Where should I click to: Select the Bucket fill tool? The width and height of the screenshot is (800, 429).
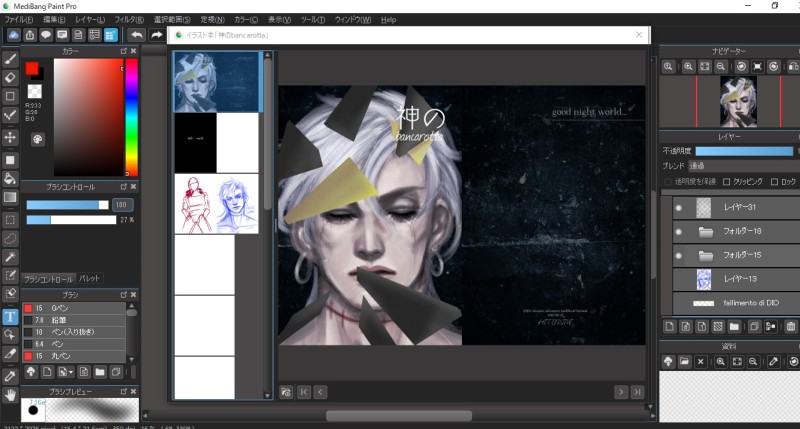coord(10,179)
